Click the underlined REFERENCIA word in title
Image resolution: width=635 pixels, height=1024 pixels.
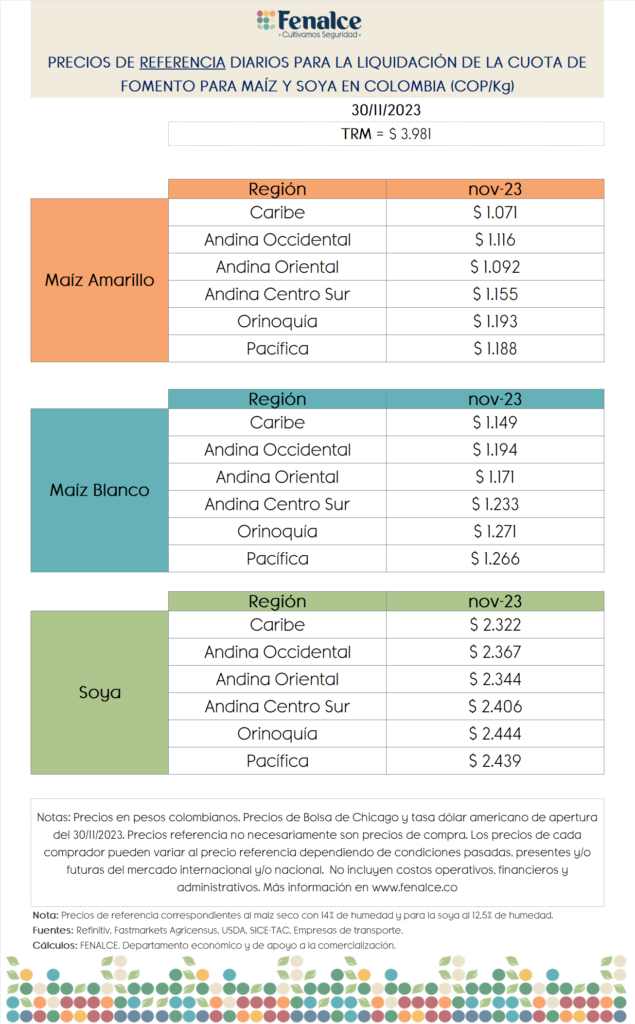tap(182, 63)
